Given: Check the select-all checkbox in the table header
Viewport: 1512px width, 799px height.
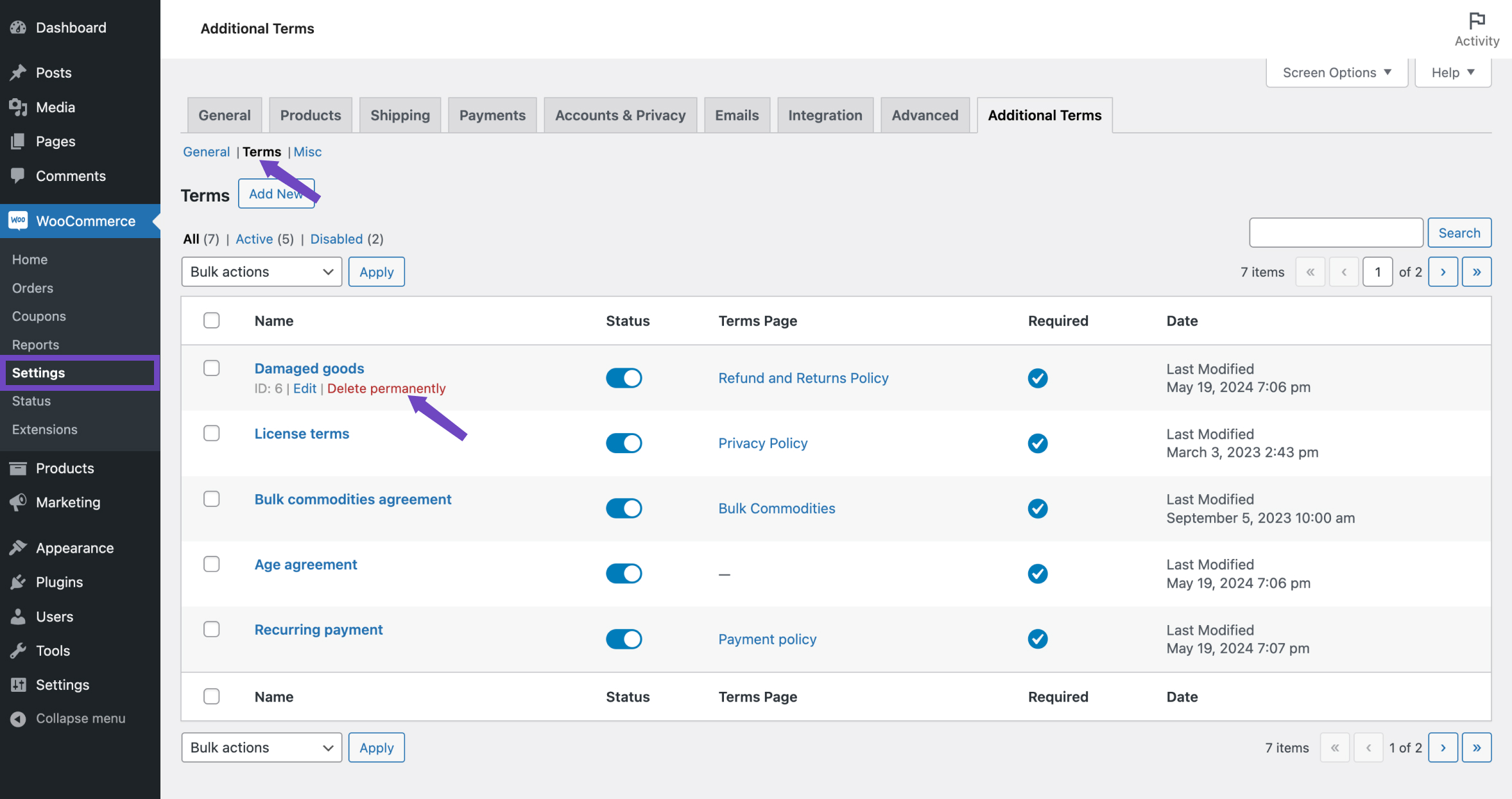Looking at the screenshot, I should point(211,320).
